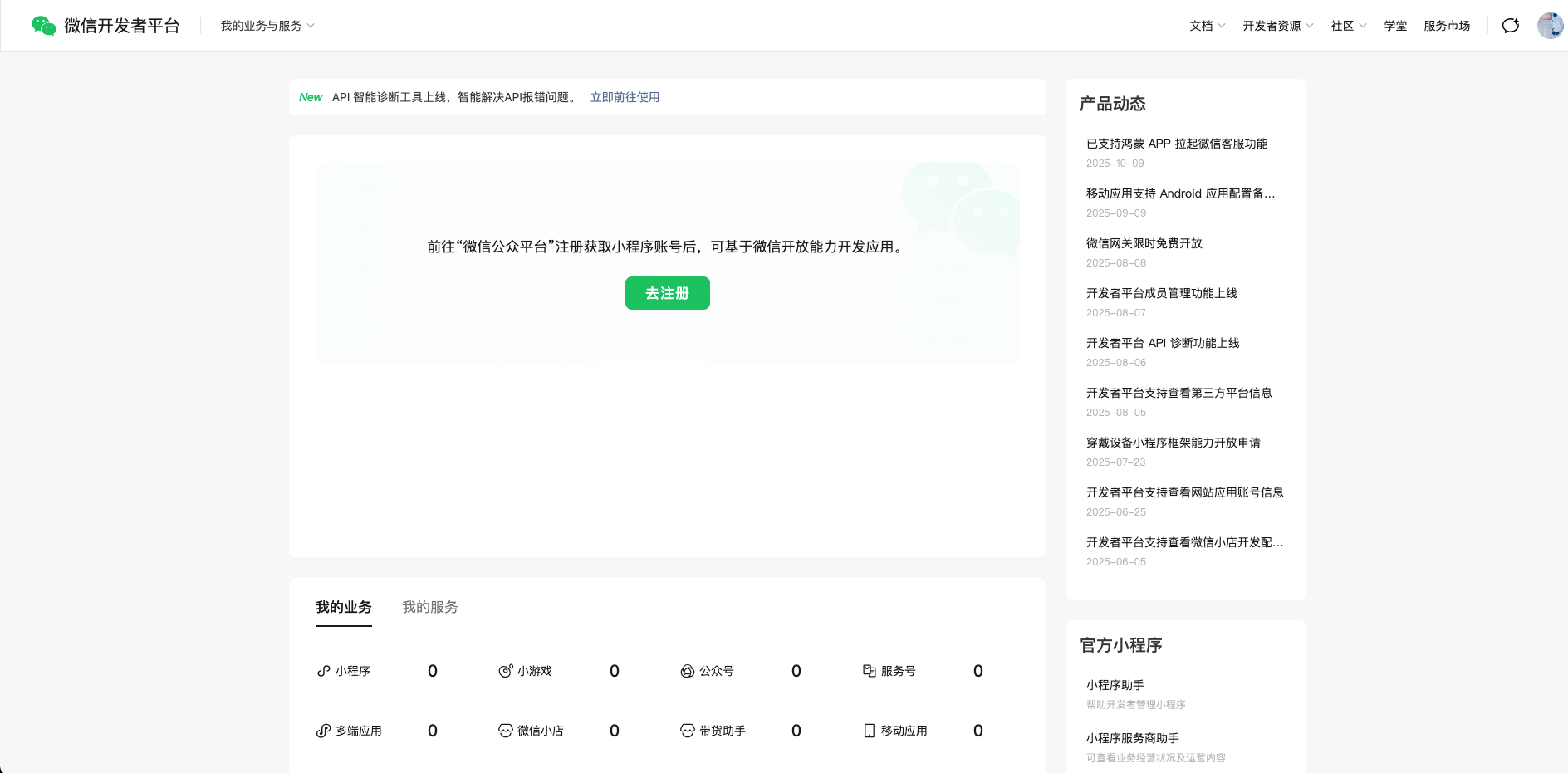Open news 开发者平台支持查看网站应用账号信息
The height and width of the screenshot is (773, 1568).
tap(1185, 492)
